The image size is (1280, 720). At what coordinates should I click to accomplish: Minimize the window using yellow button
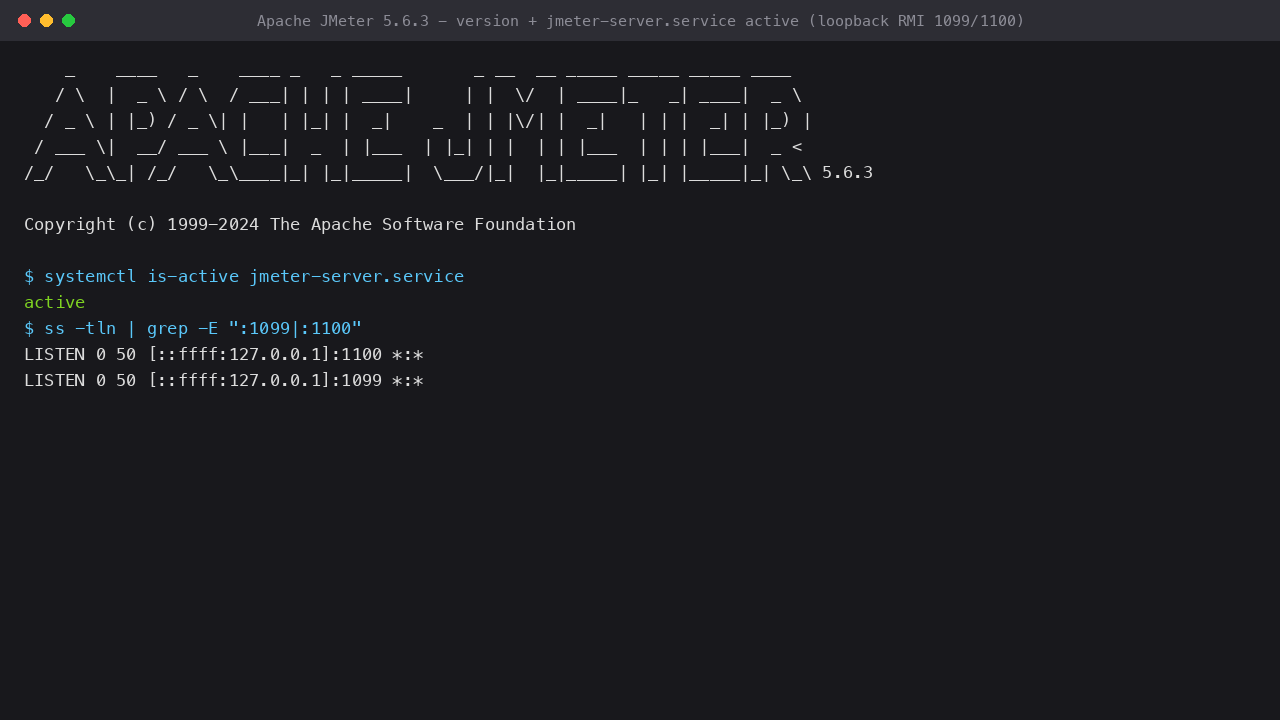pyautogui.click(x=46, y=20)
